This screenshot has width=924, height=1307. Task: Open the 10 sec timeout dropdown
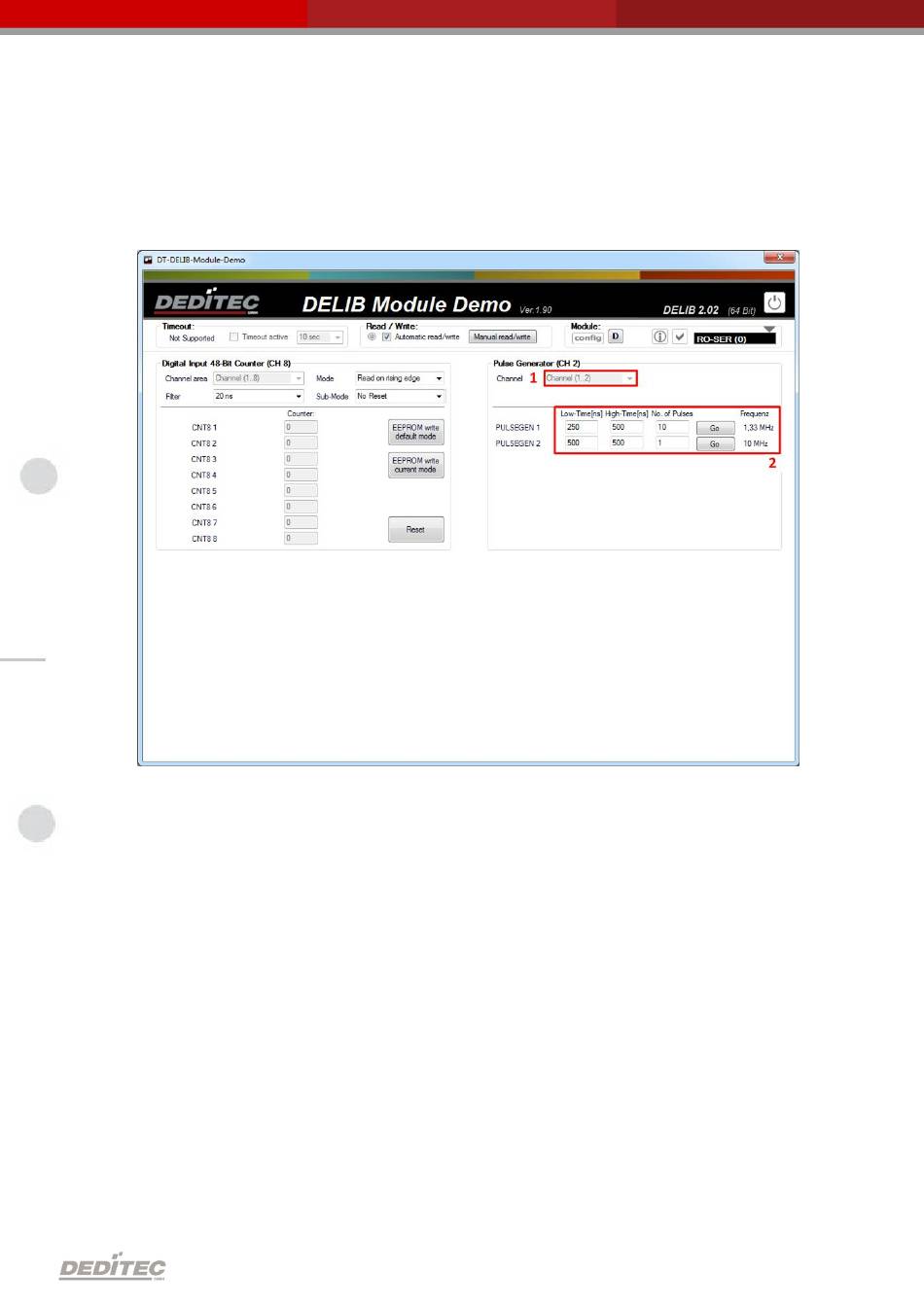pyautogui.click(x=320, y=337)
